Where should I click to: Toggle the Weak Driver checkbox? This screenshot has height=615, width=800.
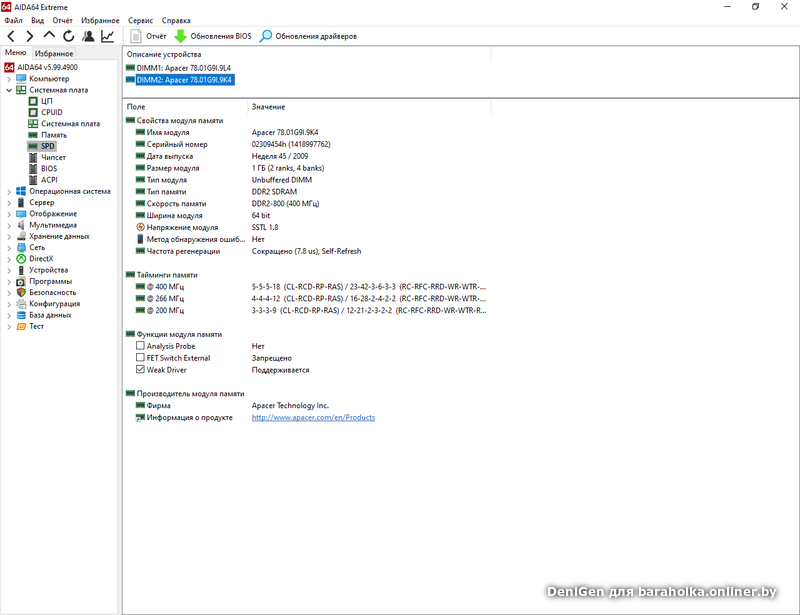(140, 369)
